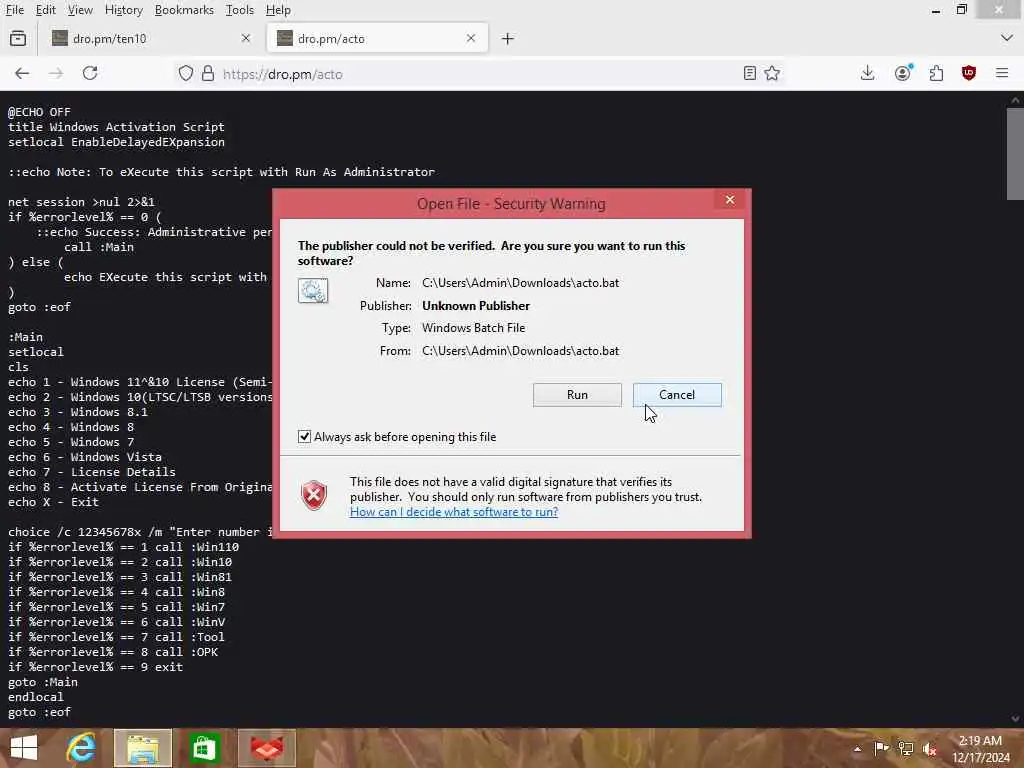Uncheck Always ask before opening this file
The image size is (1024, 768).
pos(304,436)
